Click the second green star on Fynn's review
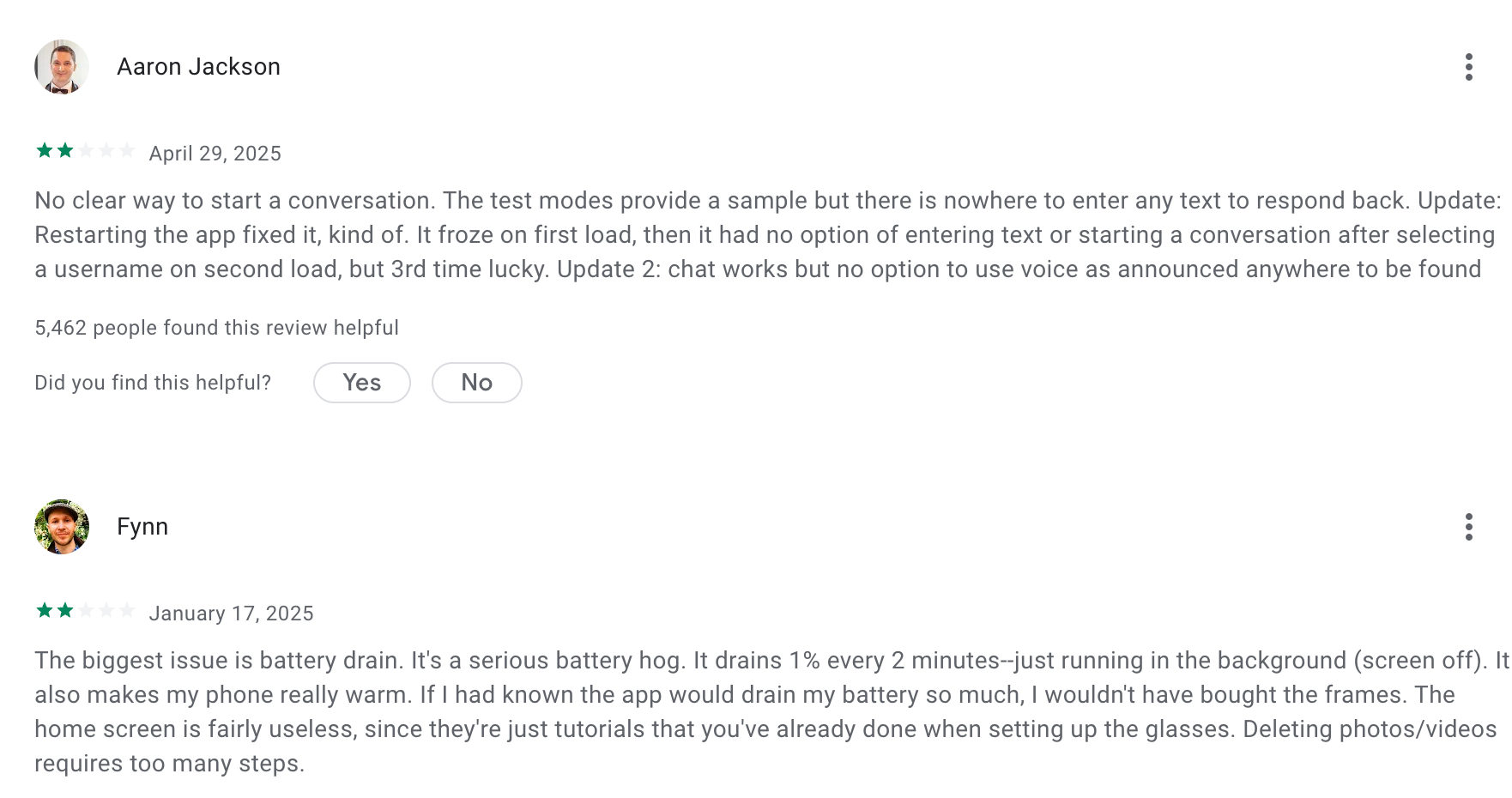 pos(65,611)
